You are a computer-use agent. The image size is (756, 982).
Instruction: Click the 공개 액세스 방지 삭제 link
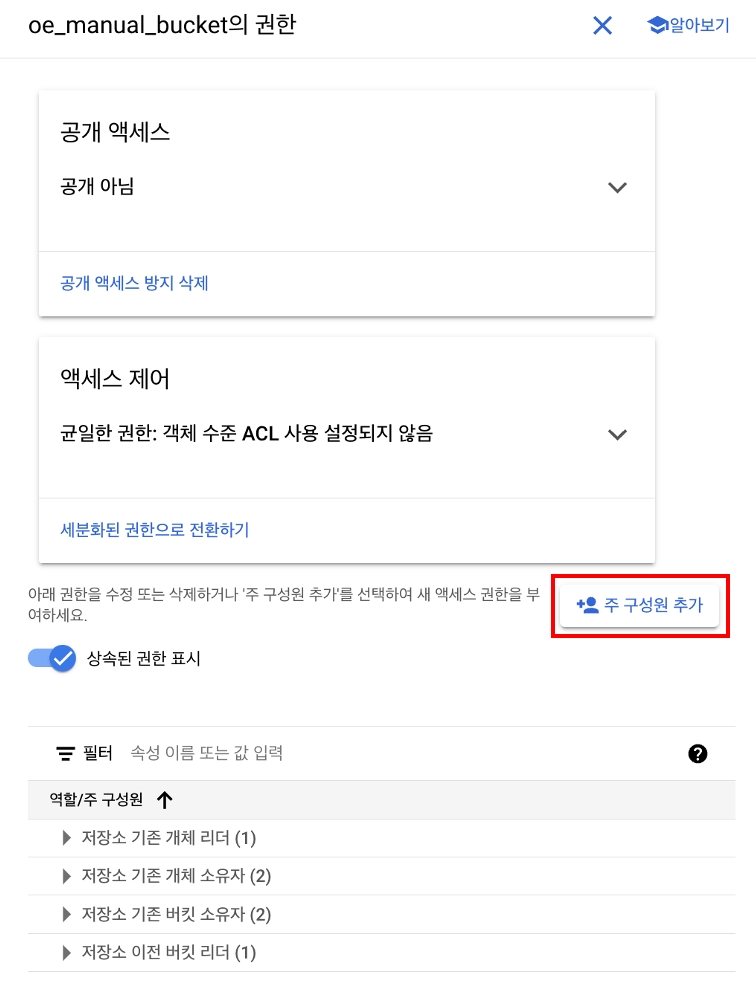(x=134, y=283)
